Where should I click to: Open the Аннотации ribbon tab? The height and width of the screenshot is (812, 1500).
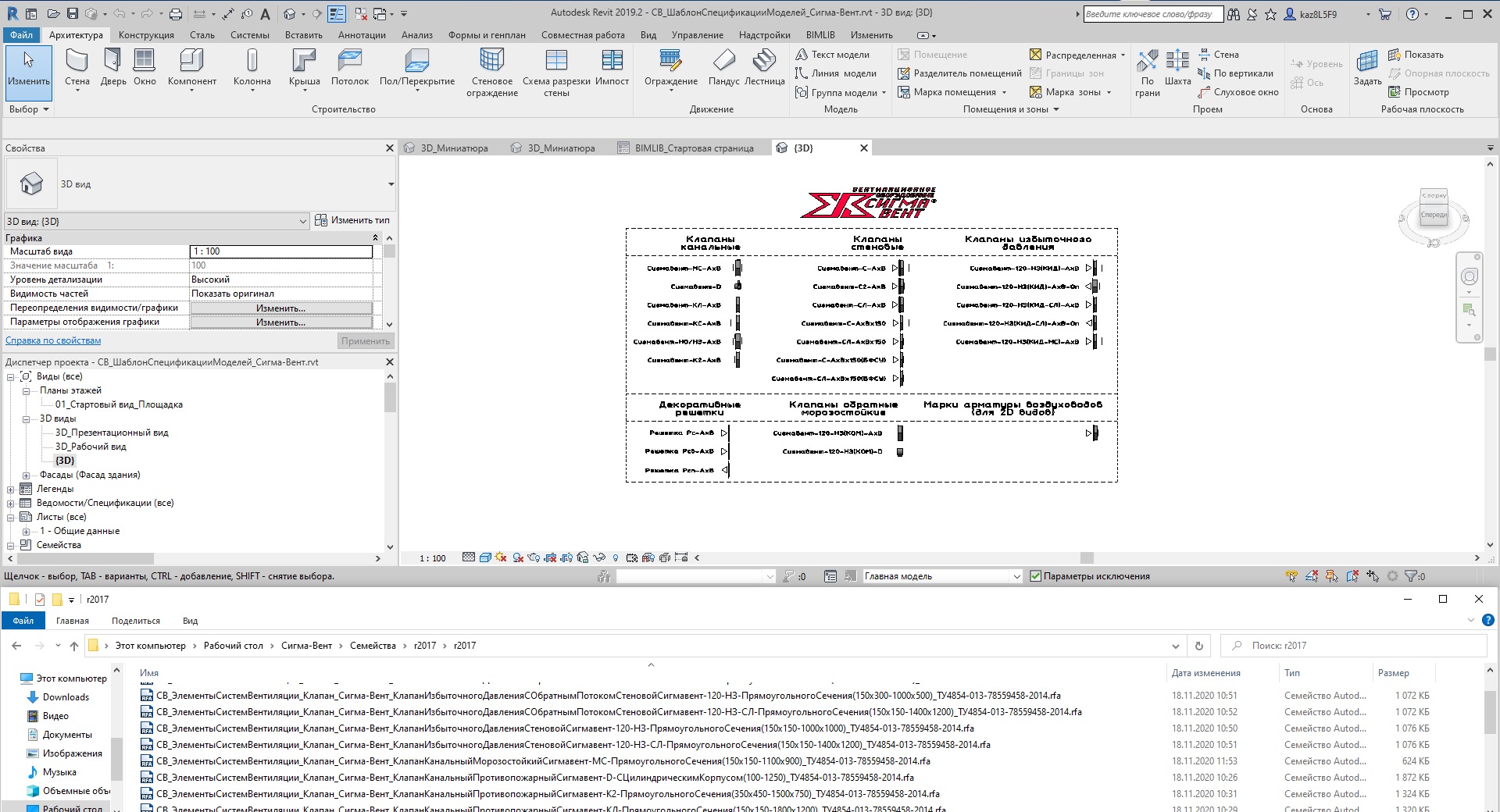(362, 35)
